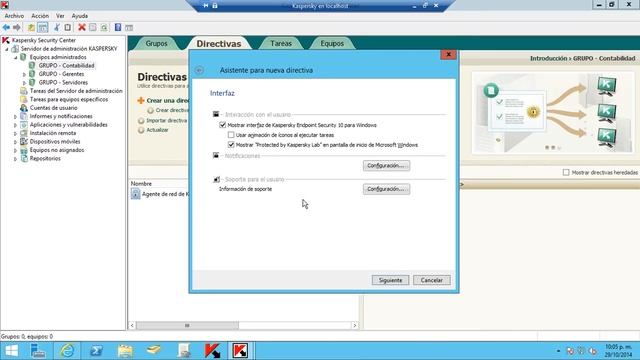The image size is (640, 360).
Task: Uncheck Mostrar Protected by Kaspersky Lab option
Action: pyautogui.click(x=231, y=144)
